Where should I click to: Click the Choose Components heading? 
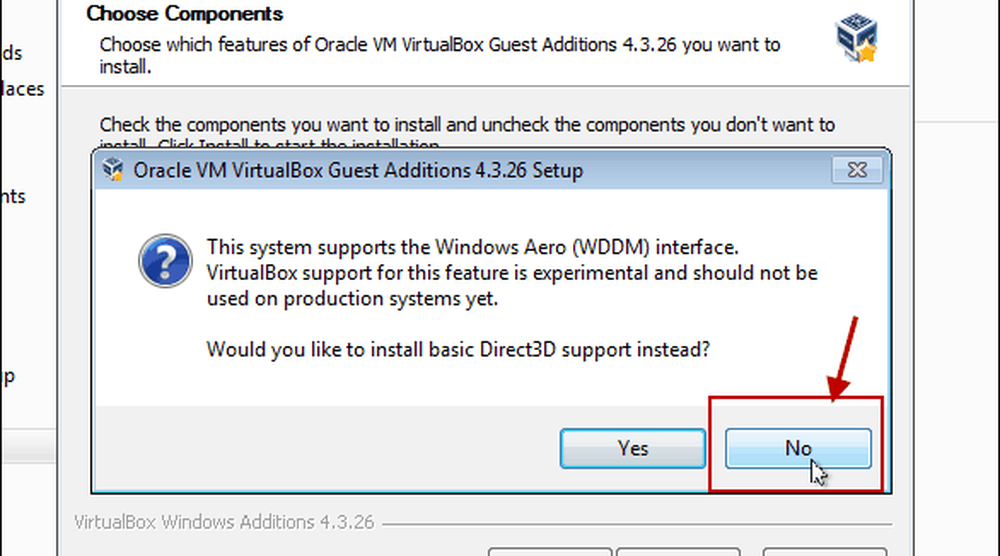[184, 13]
